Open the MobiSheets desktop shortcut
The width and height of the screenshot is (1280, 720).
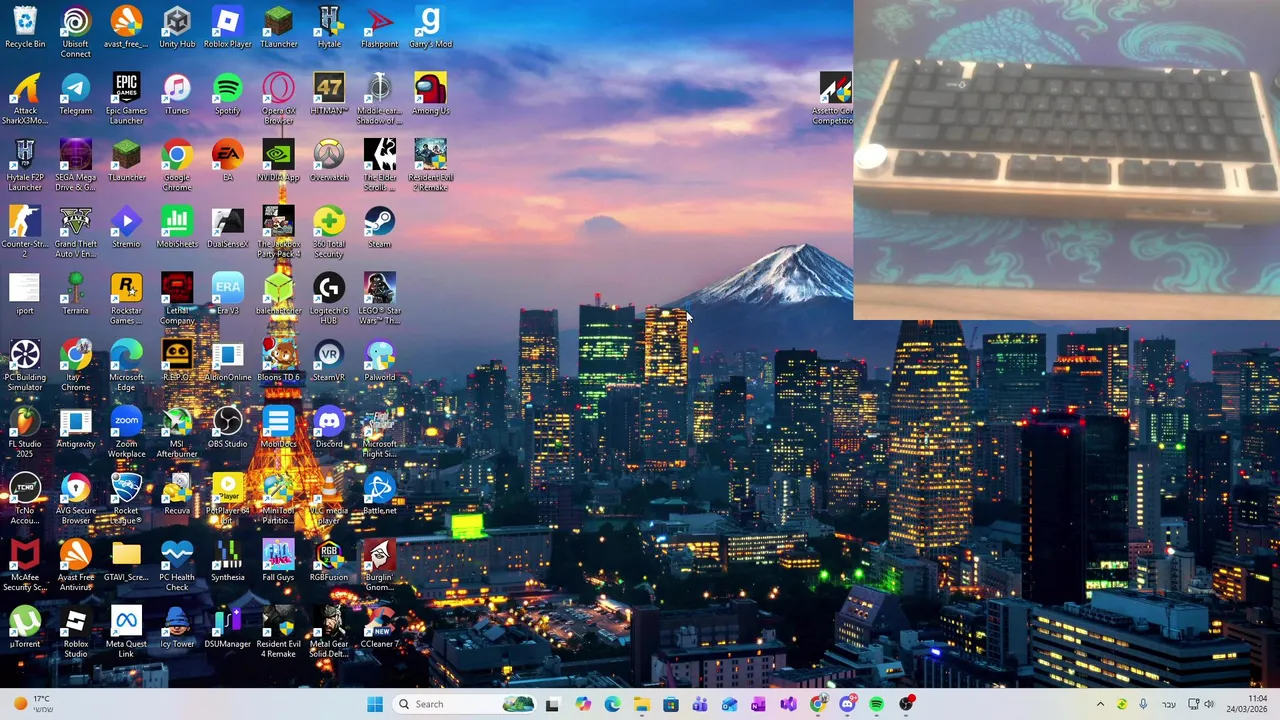(177, 228)
